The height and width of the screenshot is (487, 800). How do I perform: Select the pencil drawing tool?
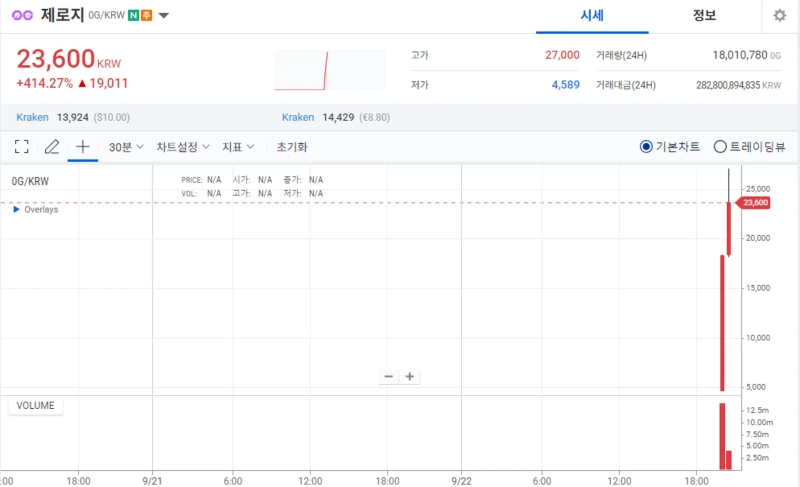coord(52,147)
